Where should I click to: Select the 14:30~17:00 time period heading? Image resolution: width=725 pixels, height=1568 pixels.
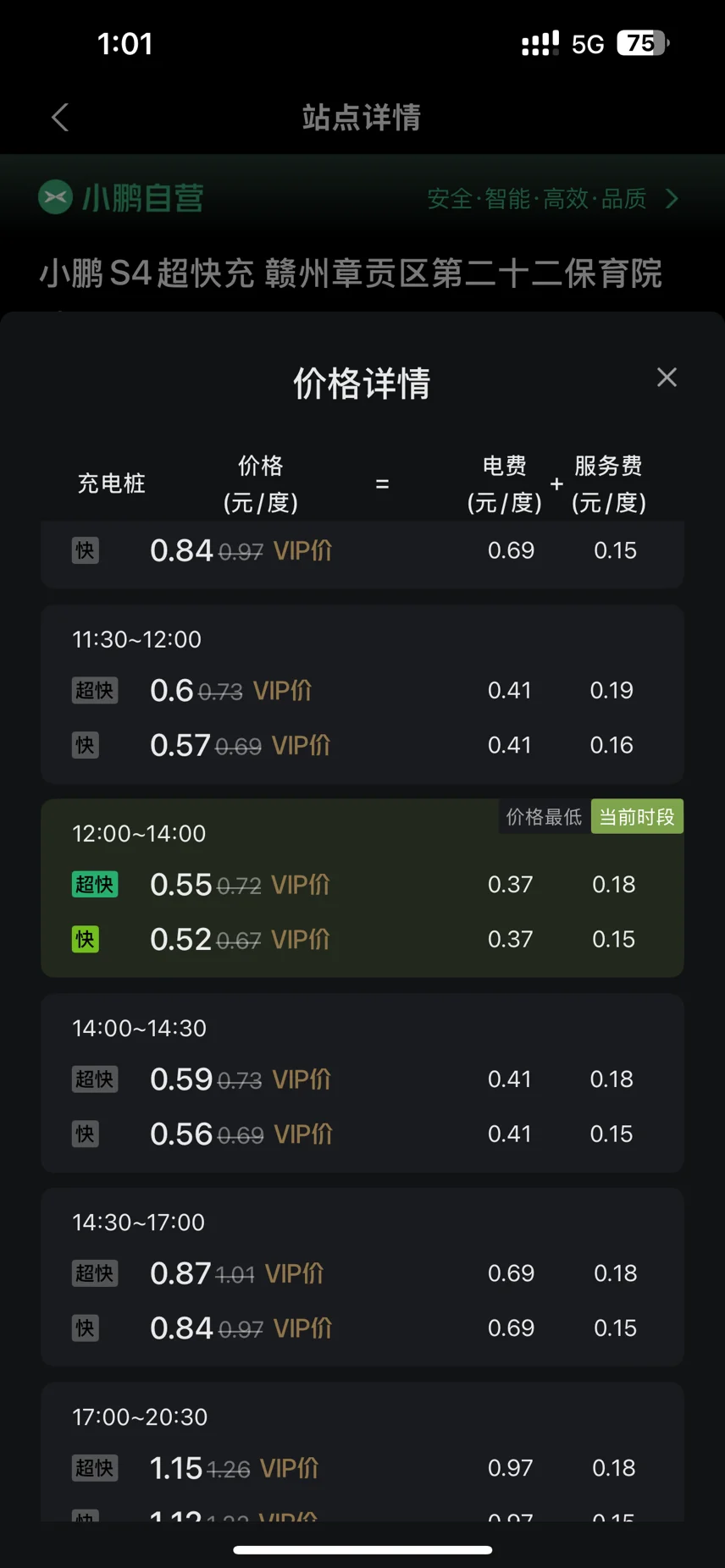[x=139, y=1223]
